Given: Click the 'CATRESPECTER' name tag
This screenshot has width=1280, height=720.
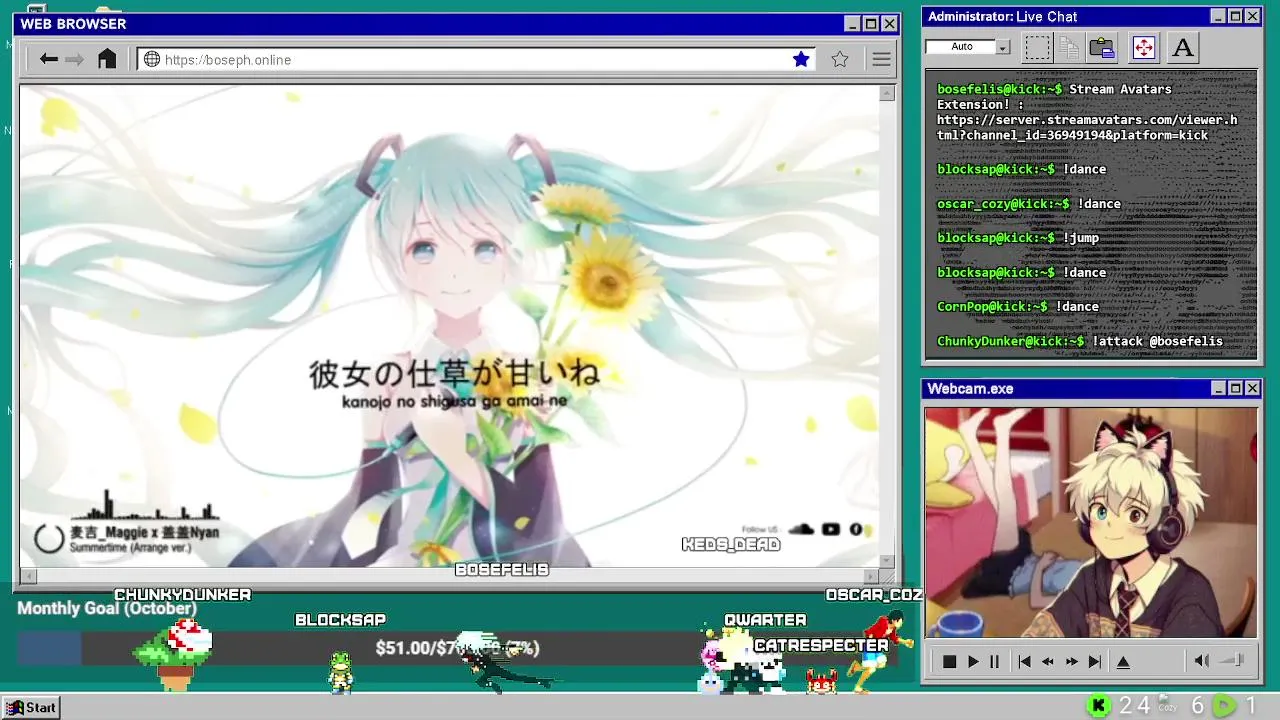Looking at the screenshot, I should [x=821, y=646].
